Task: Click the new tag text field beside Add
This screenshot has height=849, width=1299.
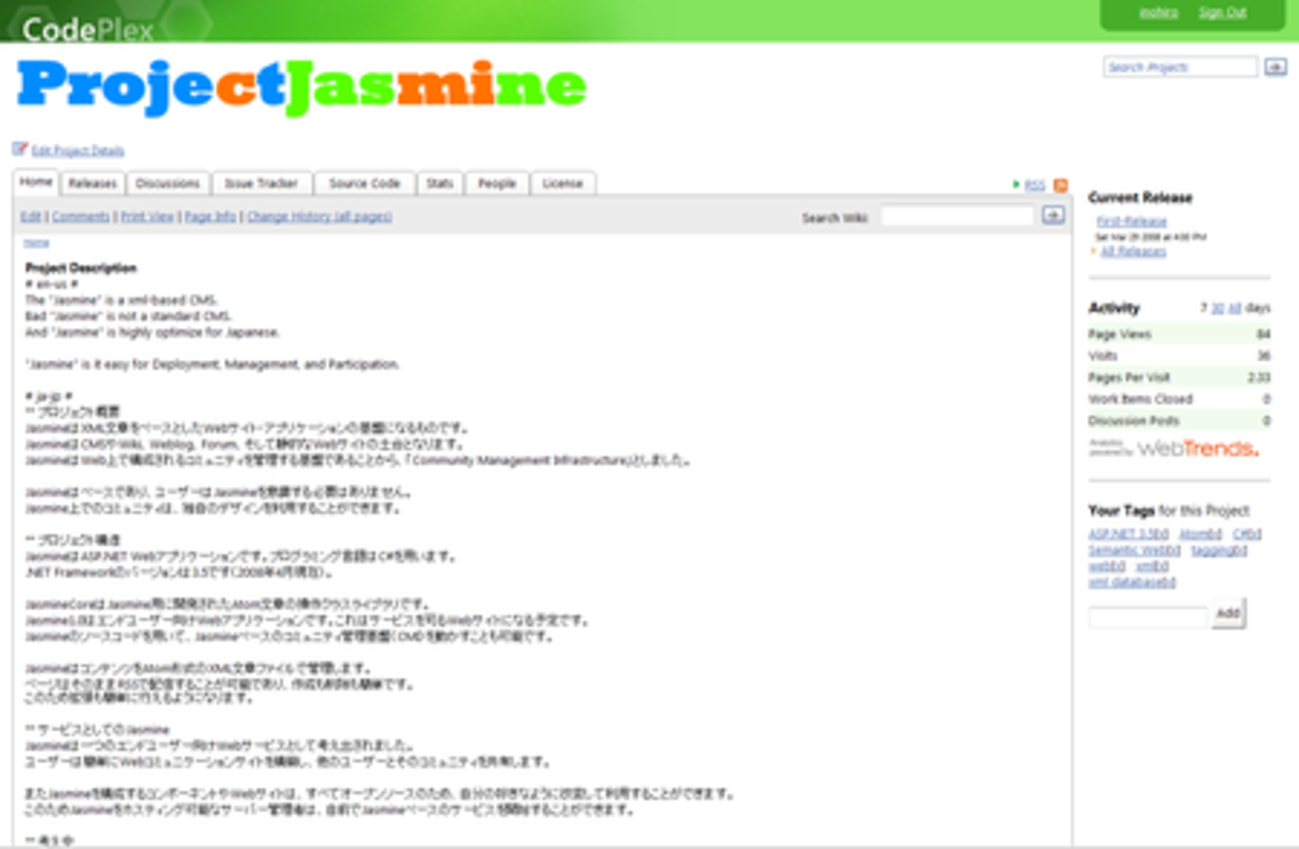Action: pyautogui.click(x=1148, y=617)
